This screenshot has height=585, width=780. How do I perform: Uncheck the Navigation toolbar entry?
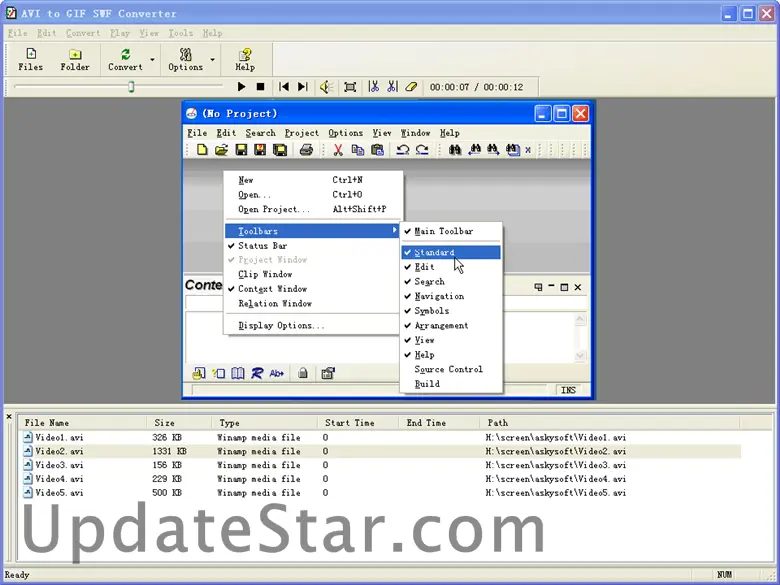[x=451, y=296]
